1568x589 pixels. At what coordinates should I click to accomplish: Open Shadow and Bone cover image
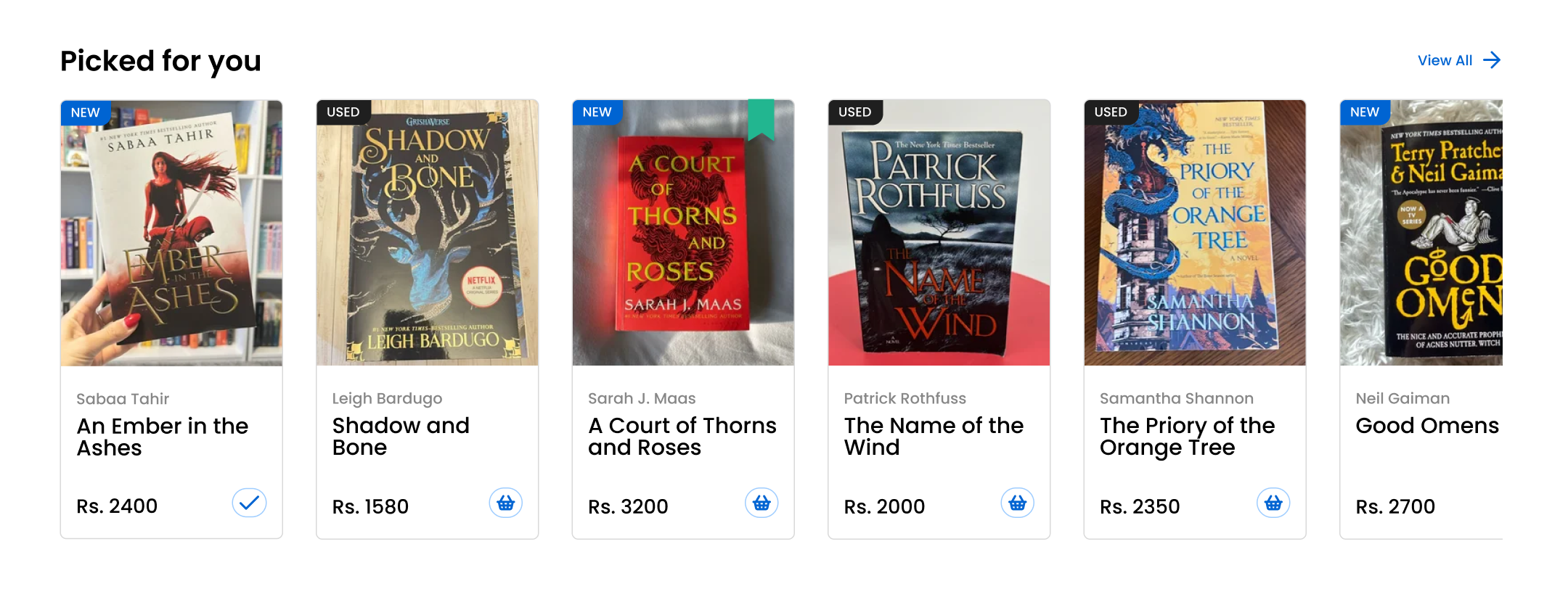tap(428, 232)
